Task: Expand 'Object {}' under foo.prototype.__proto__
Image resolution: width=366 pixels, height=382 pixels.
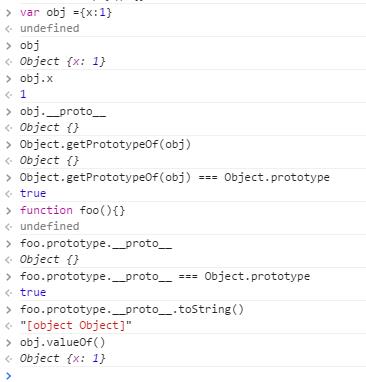Action: tap(49, 260)
